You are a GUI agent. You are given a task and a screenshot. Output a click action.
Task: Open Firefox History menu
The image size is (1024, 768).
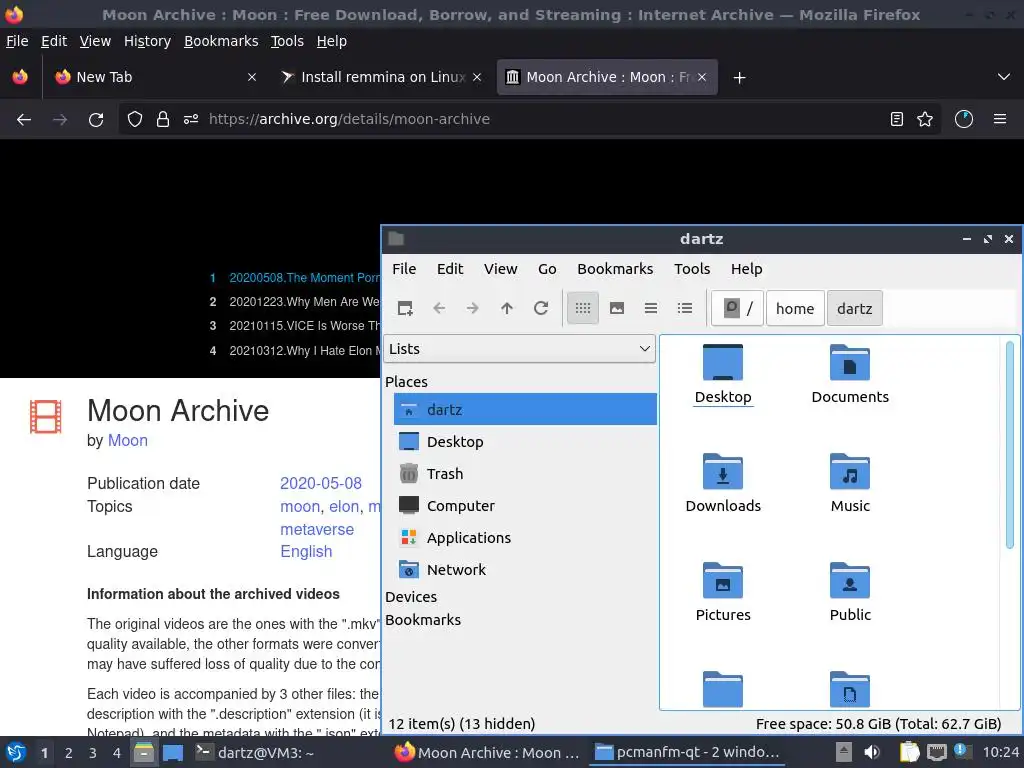point(147,41)
